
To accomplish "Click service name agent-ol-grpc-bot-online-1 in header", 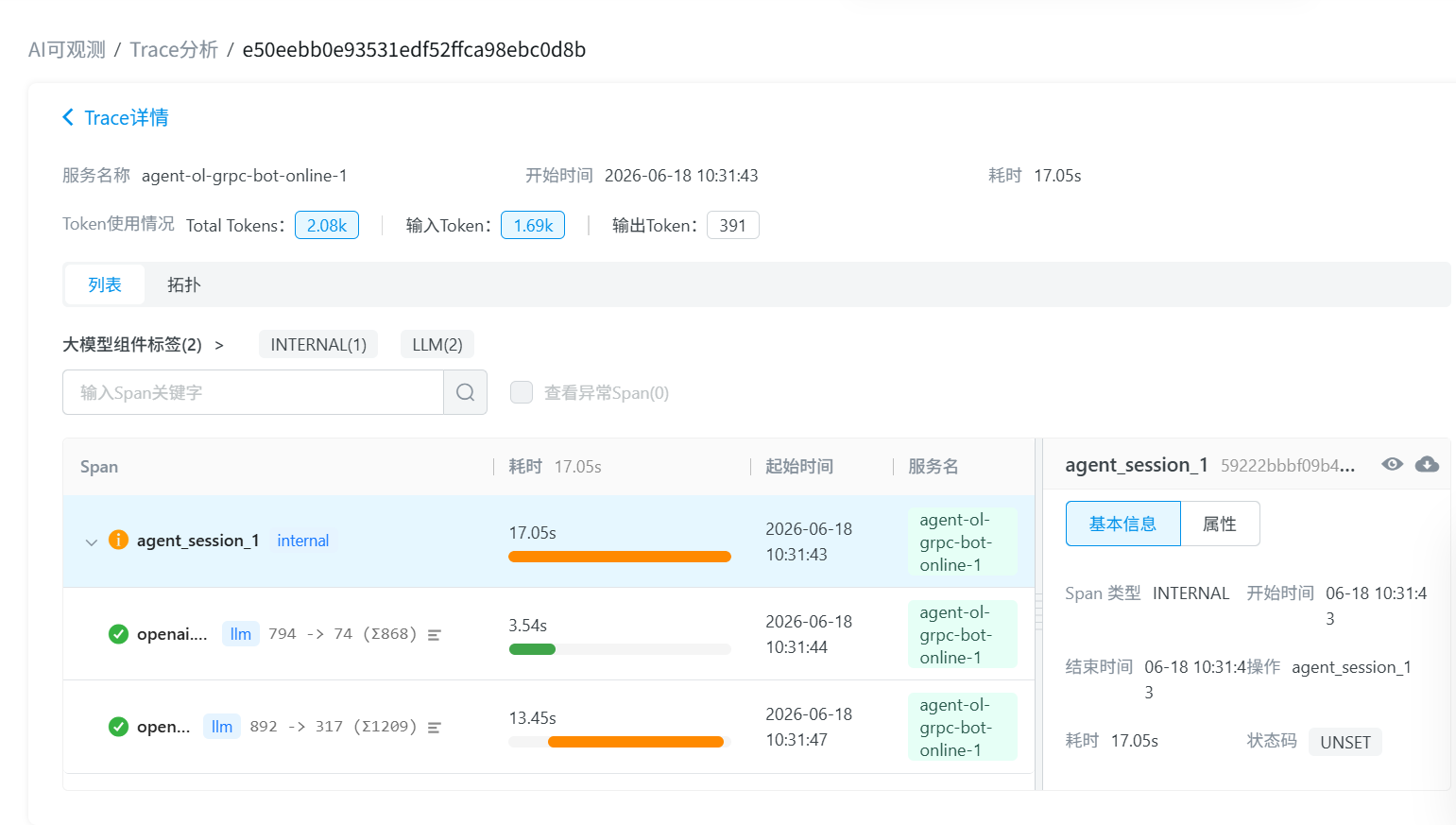I will pyautogui.click(x=245, y=176).
